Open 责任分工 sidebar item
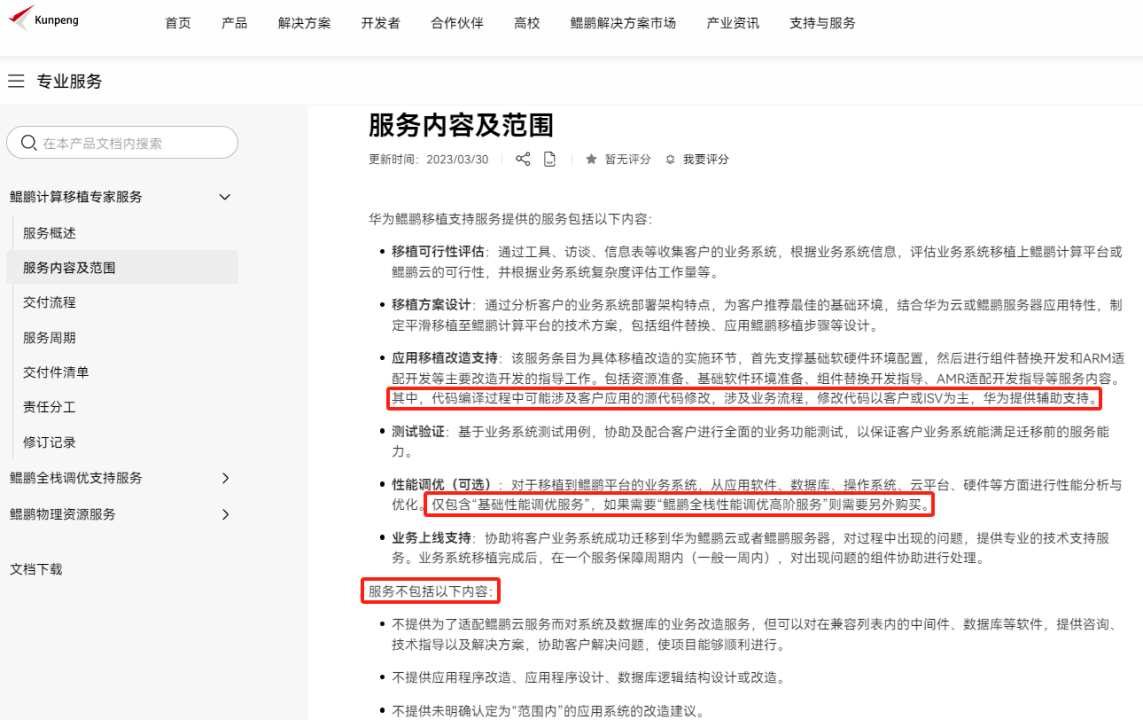 (50, 407)
